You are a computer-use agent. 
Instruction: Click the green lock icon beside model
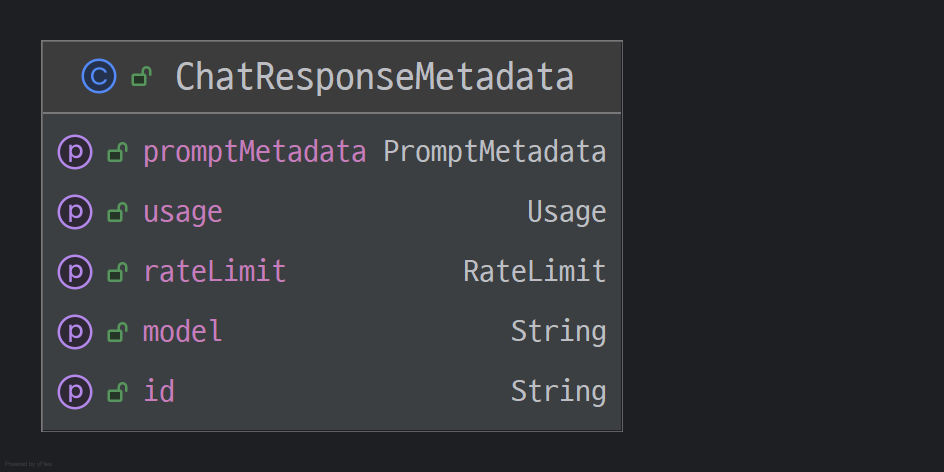click(x=117, y=332)
